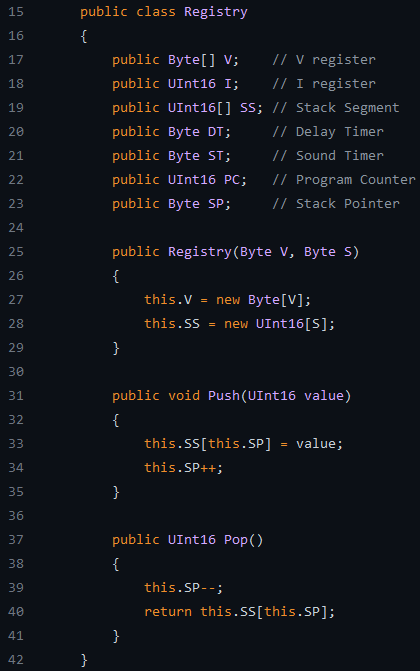
Task: Place cursor on 'Byte ST;' declaration
Action: tap(200, 156)
